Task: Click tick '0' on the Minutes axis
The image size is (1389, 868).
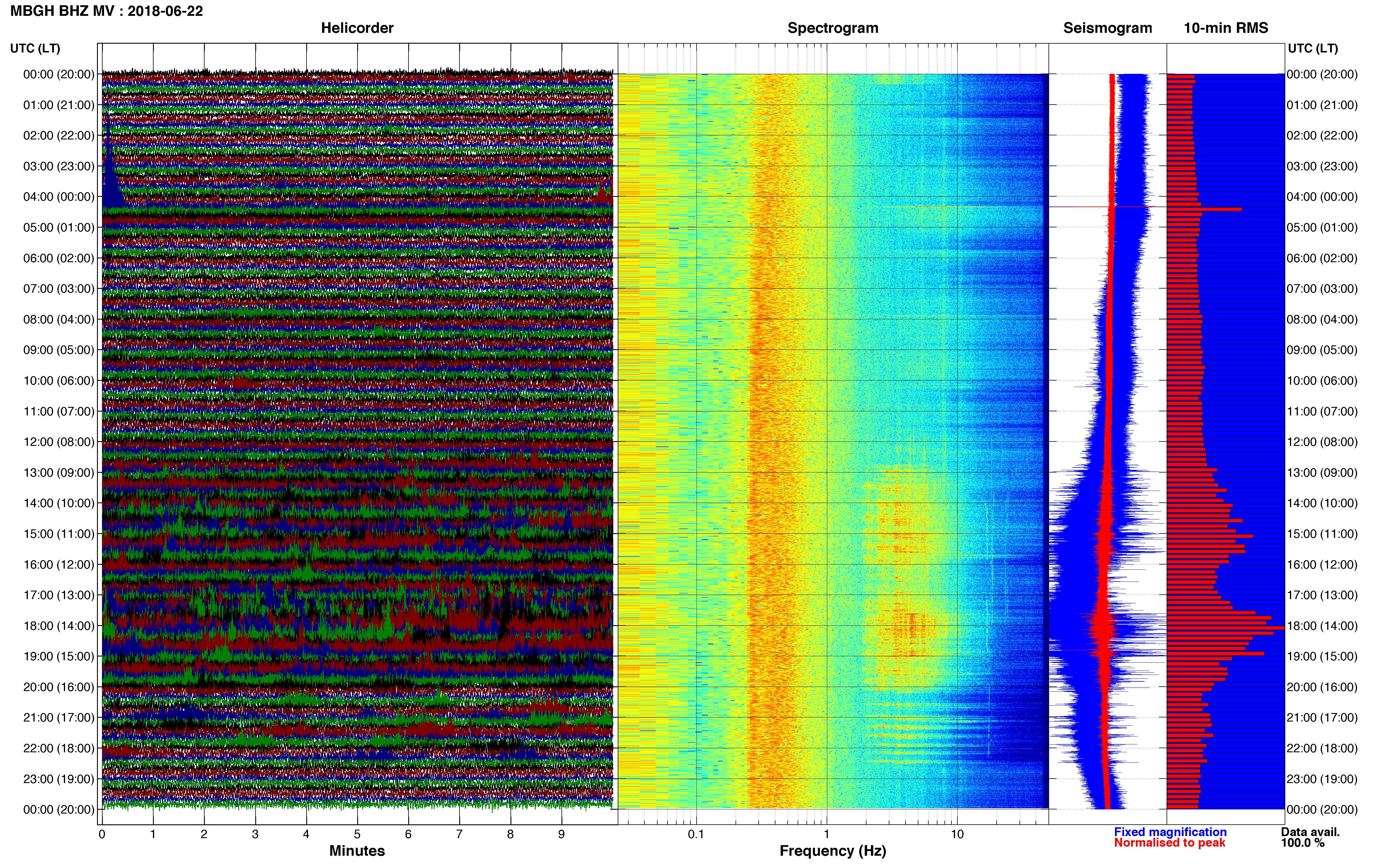Action: pos(102,835)
